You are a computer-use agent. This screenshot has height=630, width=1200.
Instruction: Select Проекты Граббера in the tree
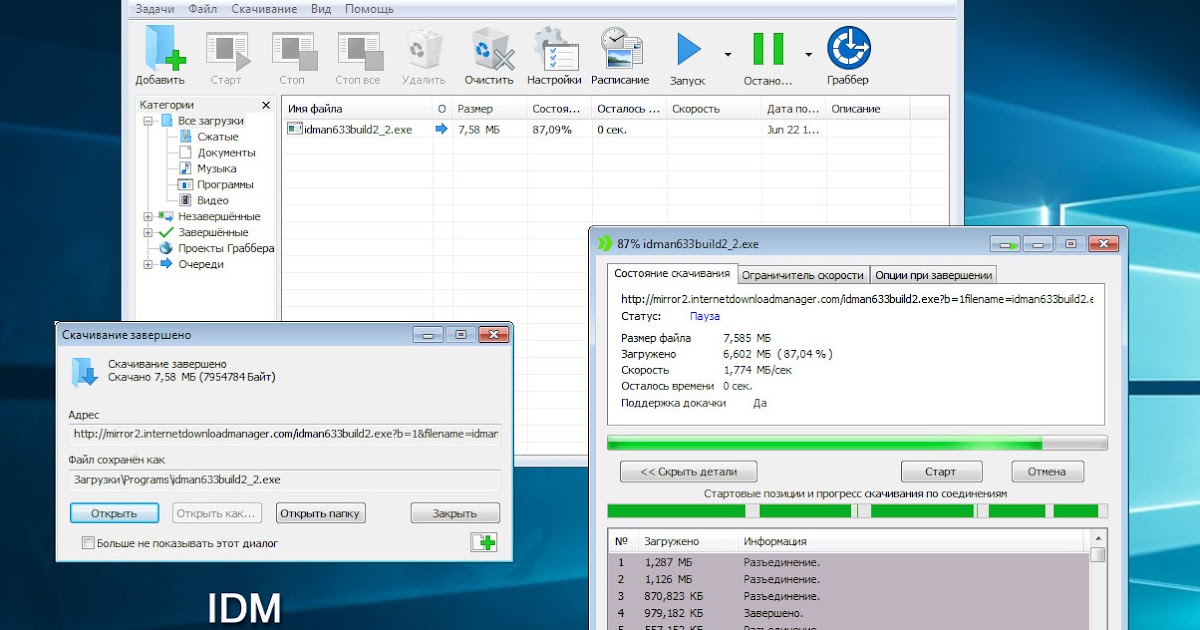pos(226,249)
